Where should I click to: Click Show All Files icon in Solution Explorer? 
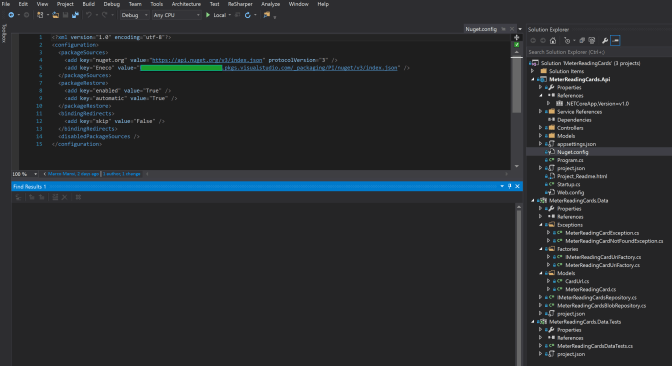(x=592, y=40)
